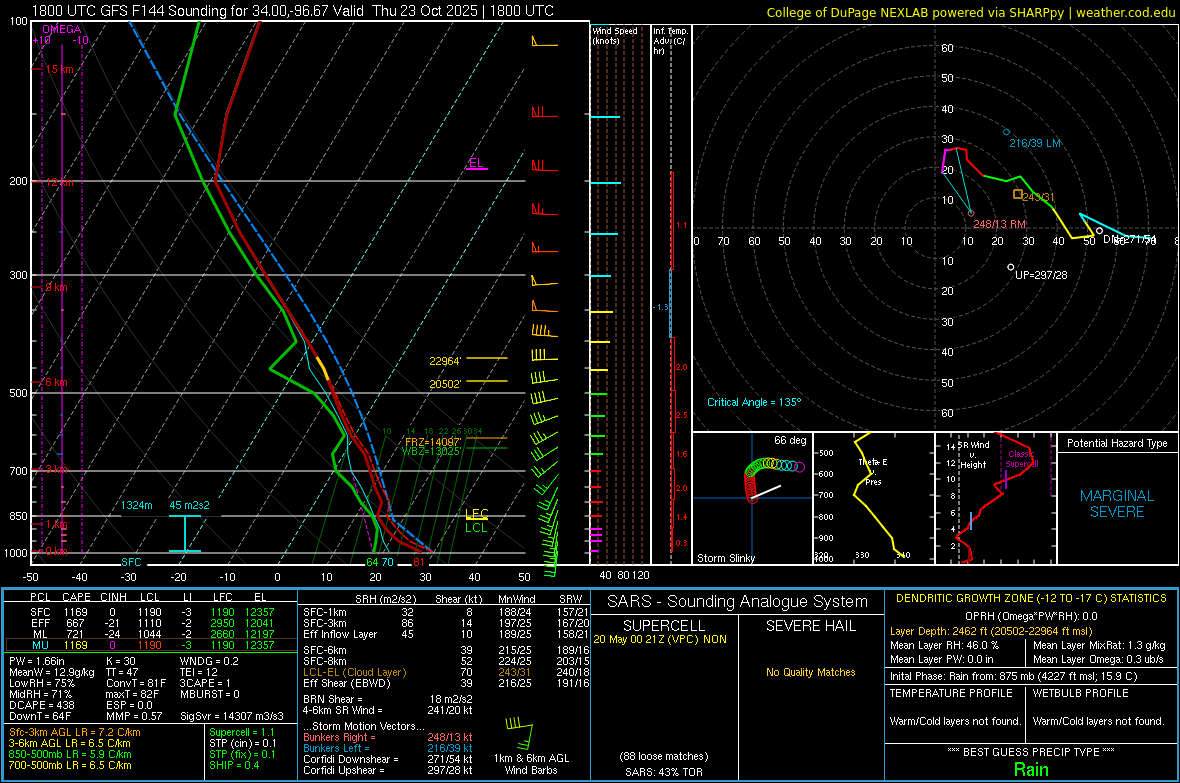The height and width of the screenshot is (783, 1180).
Task: Click the 'SARS: 43% TOR' text
Action: [x=664, y=772]
